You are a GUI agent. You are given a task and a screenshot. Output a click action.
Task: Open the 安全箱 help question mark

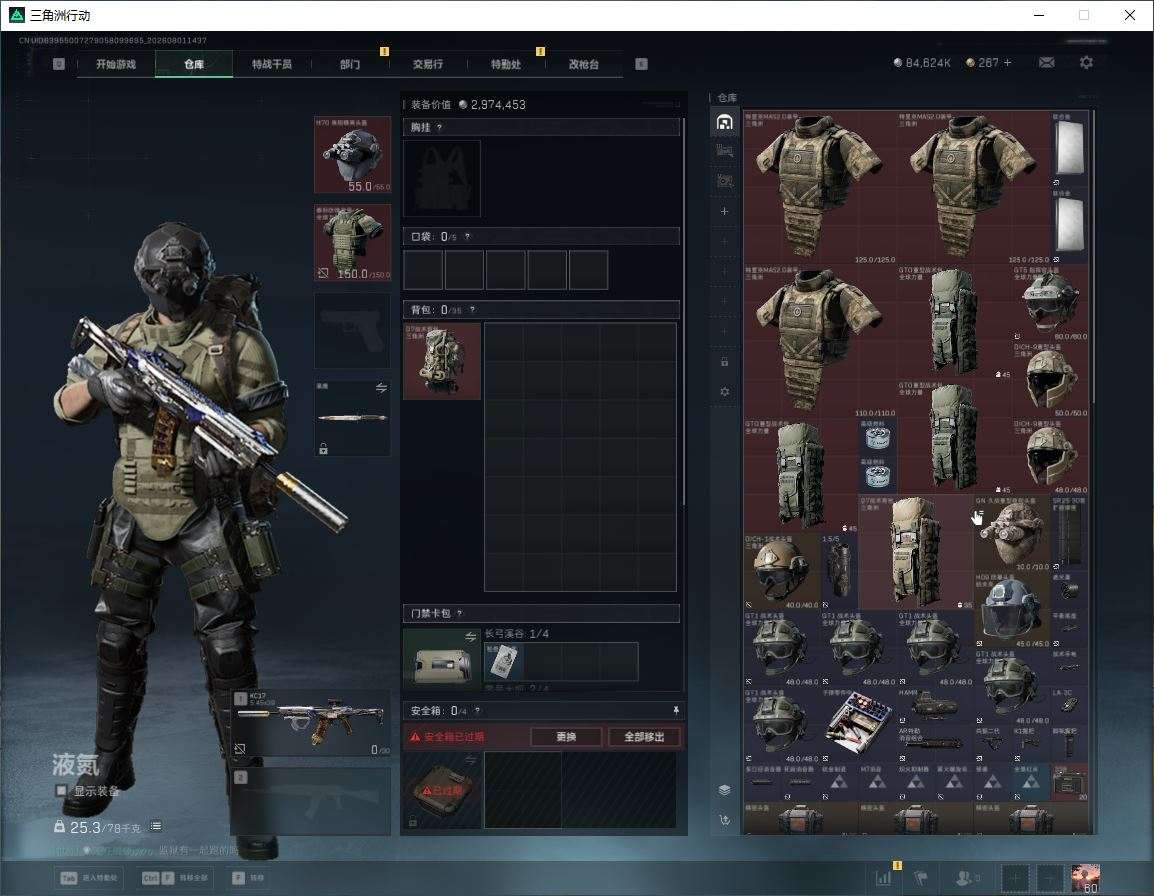(x=478, y=710)
